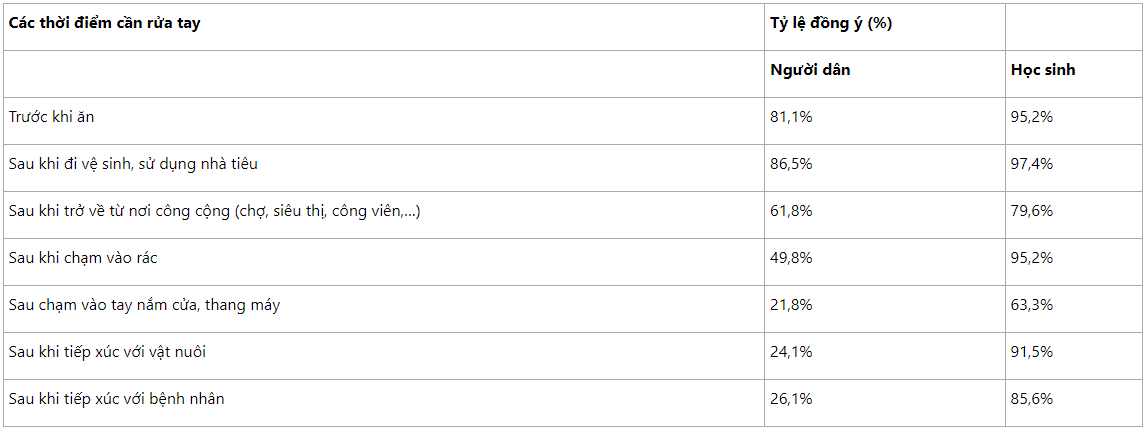Click the 86,5% value

[x=791, y=164]
